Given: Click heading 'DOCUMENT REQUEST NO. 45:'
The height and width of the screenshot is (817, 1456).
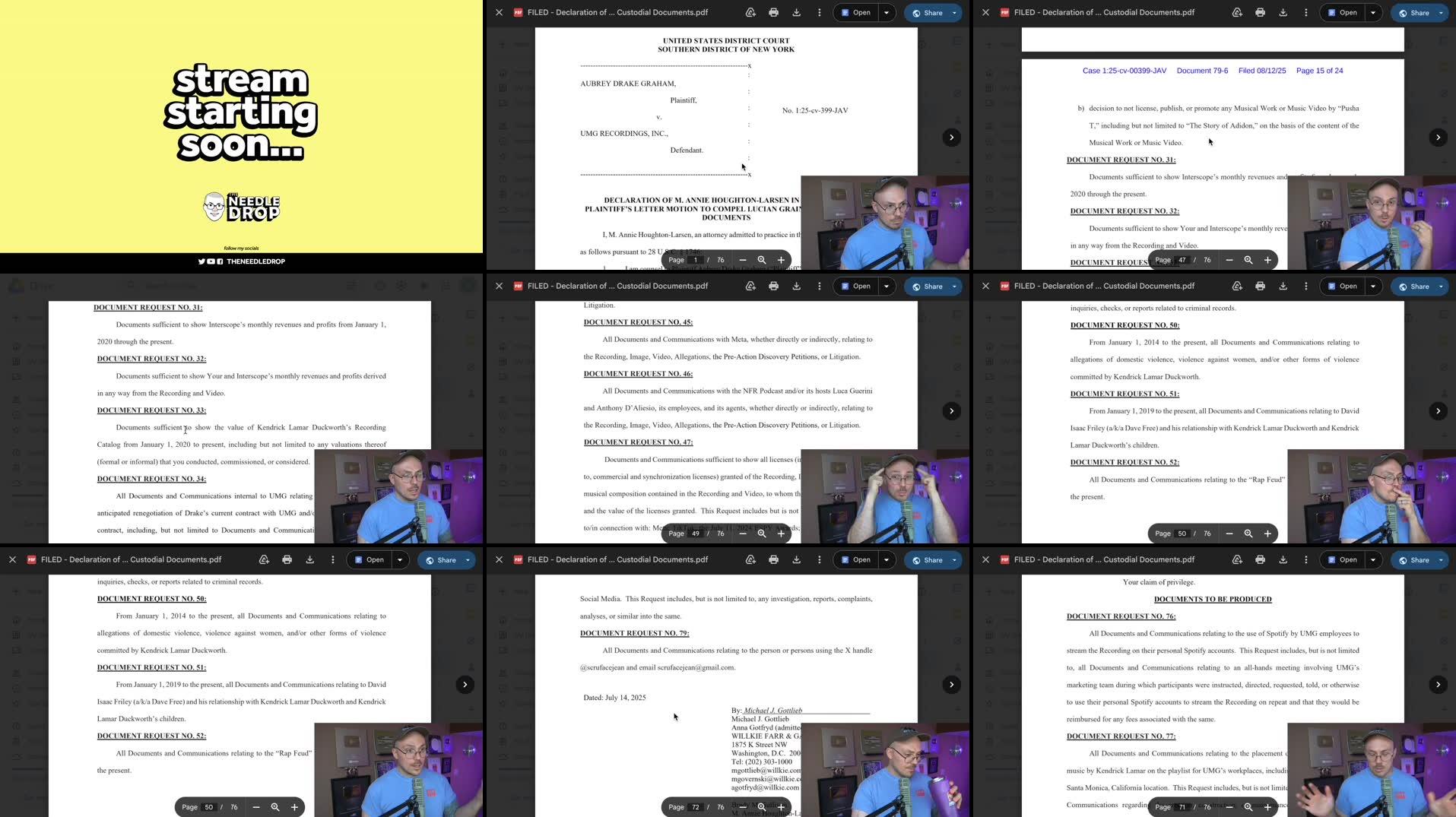Looking at the screenshot, I should tap(638, 322).
